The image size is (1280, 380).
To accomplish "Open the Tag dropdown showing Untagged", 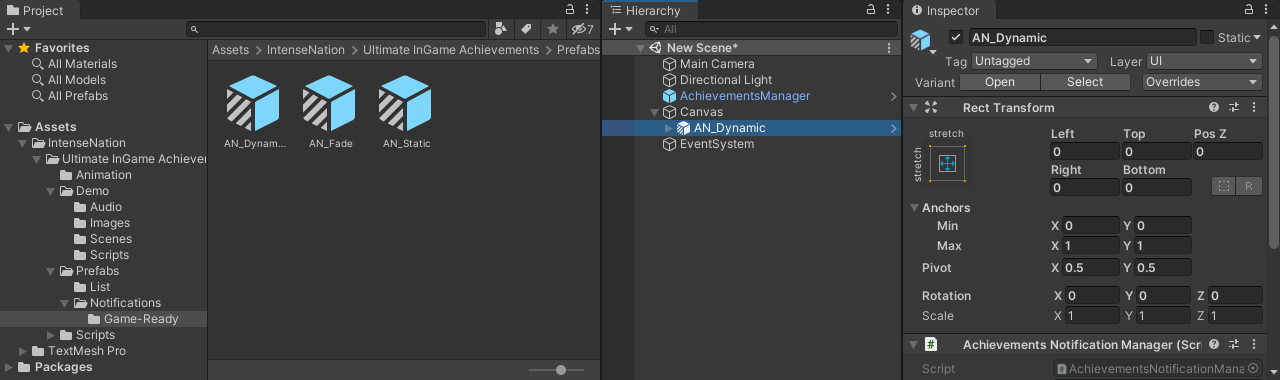I will (x=1034, y=61).
